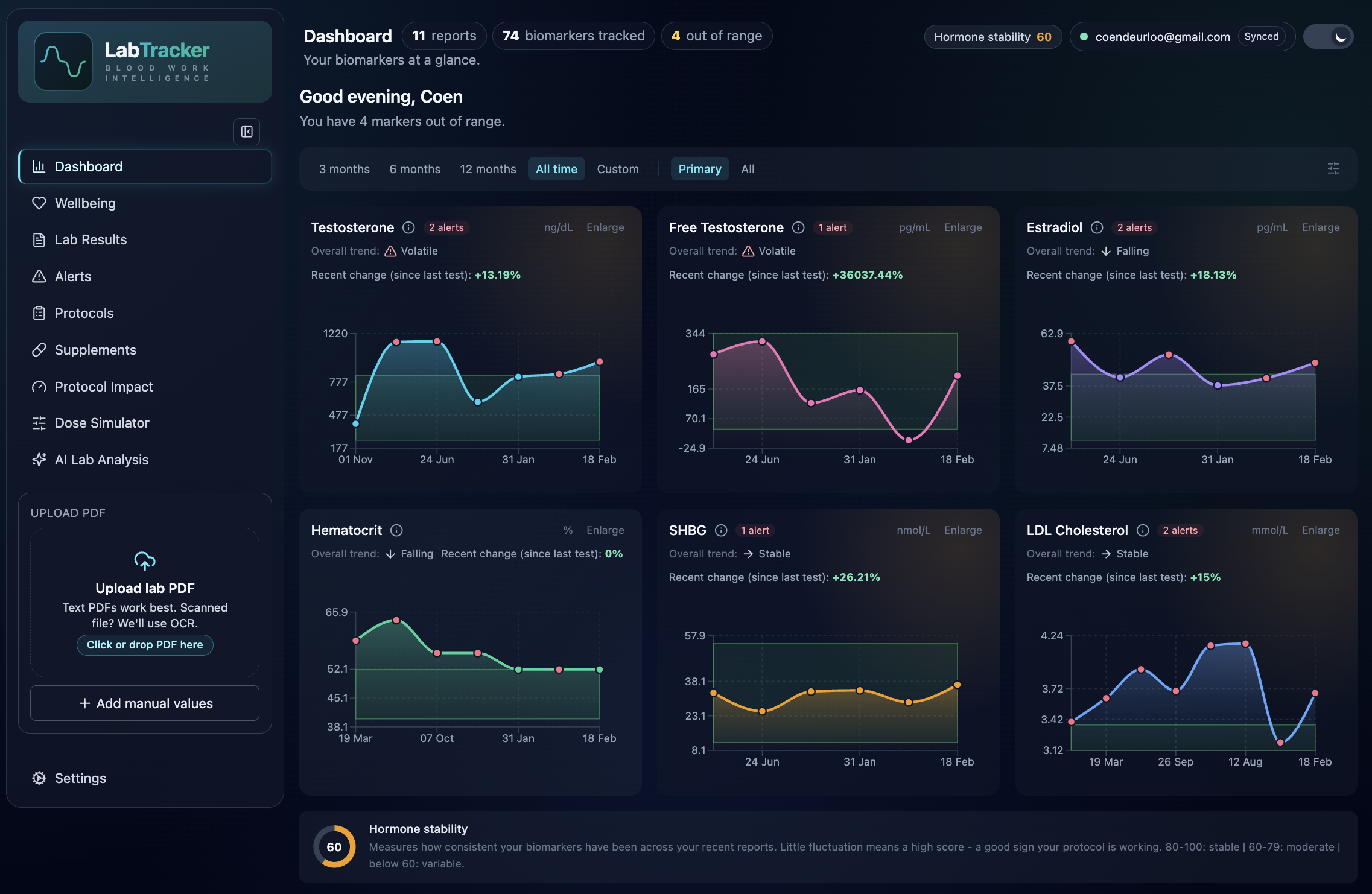Viewport: 1372px width, 894px height.
Task: Switch to the 3 months view
Action: [x=344, y=169]
